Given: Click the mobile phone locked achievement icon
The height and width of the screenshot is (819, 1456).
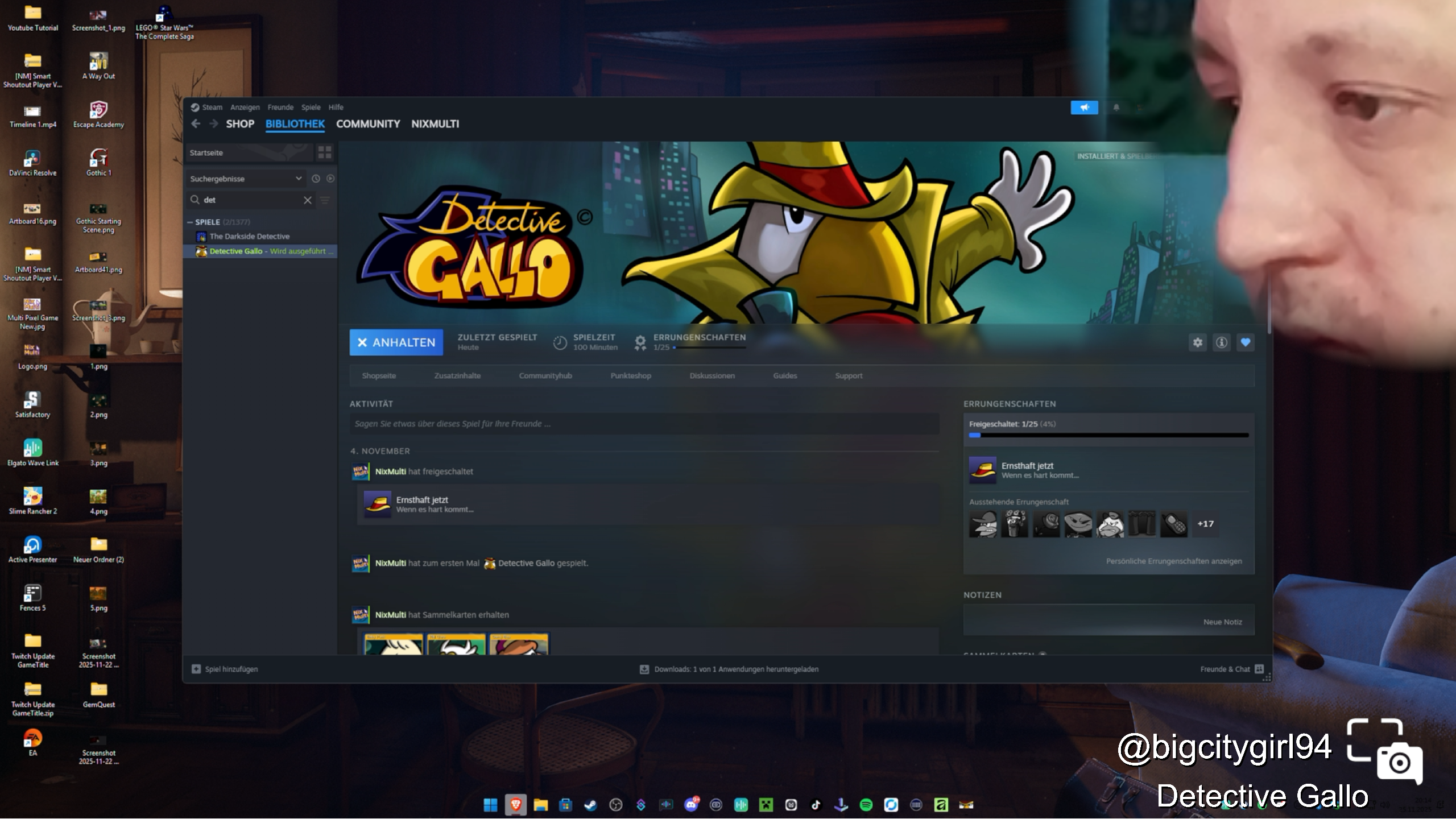Looking at the screenshot, I should tap(1173, 524).
